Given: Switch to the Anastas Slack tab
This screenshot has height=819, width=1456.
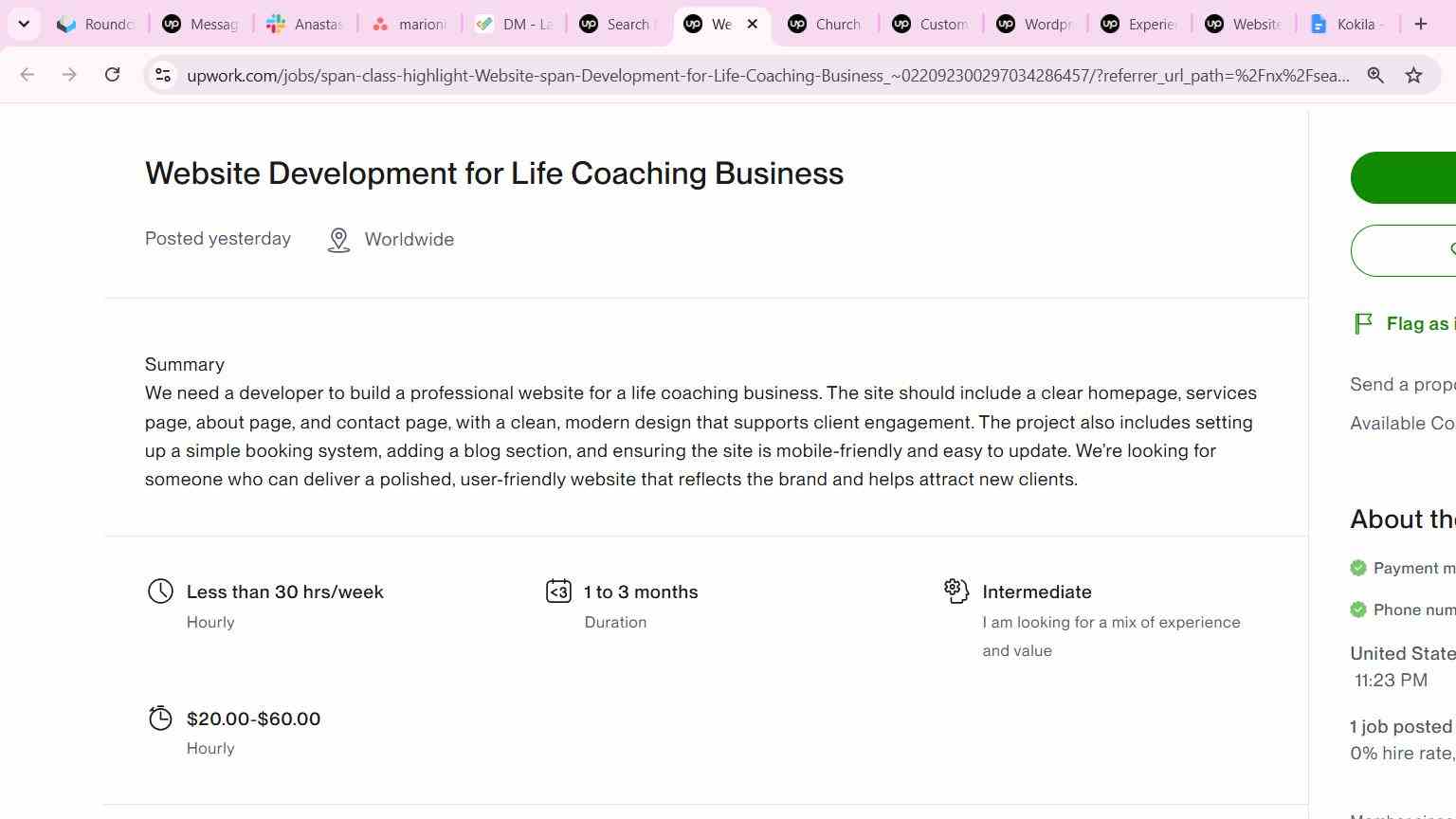Looking at the screenshot, I should (304, 24).
